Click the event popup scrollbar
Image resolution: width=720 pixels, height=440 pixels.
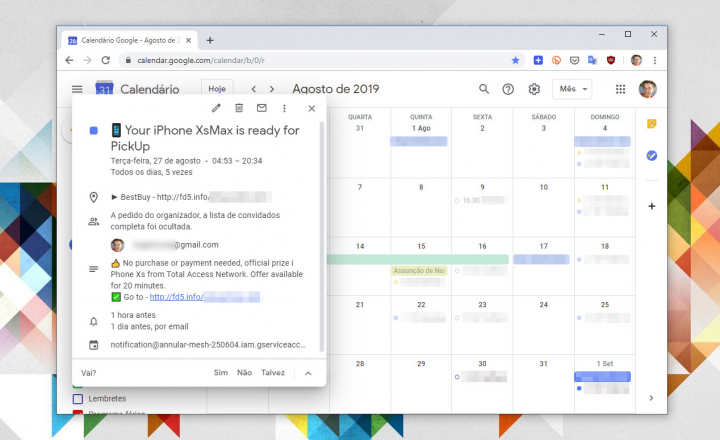[322, 237]
